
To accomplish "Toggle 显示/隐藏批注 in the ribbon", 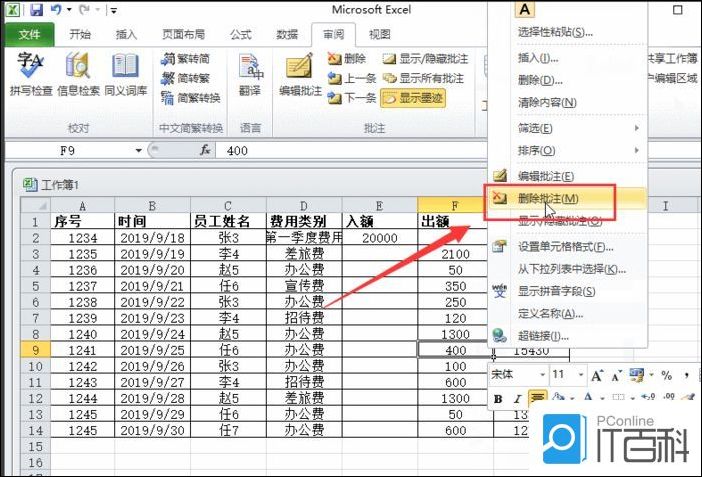I will pos(425,59).
